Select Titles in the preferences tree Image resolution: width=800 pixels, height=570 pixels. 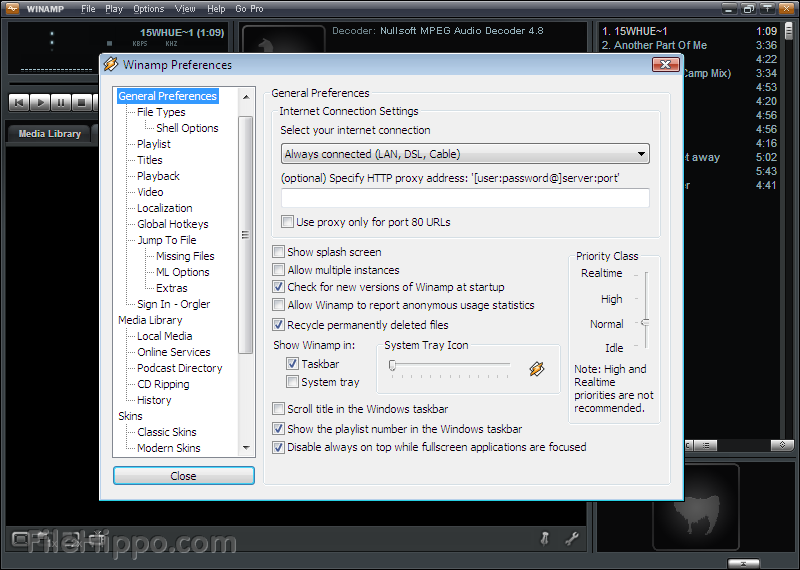(149, 160)
